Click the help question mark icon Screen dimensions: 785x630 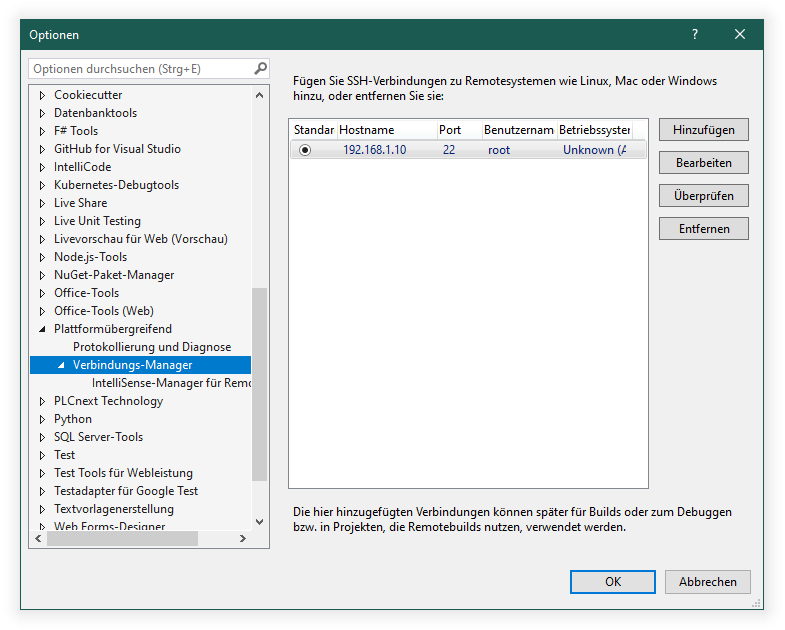pyautogui.click(x=695, y=34)
